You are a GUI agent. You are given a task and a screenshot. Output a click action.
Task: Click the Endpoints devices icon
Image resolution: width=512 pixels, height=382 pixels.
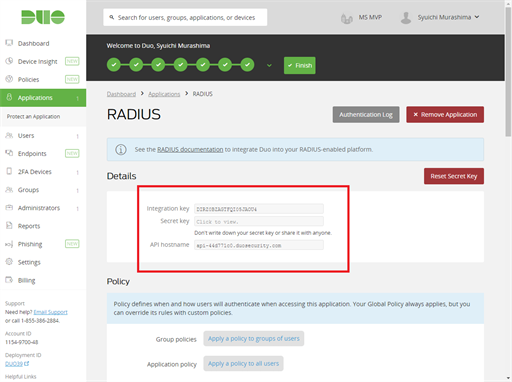(9, 153)
